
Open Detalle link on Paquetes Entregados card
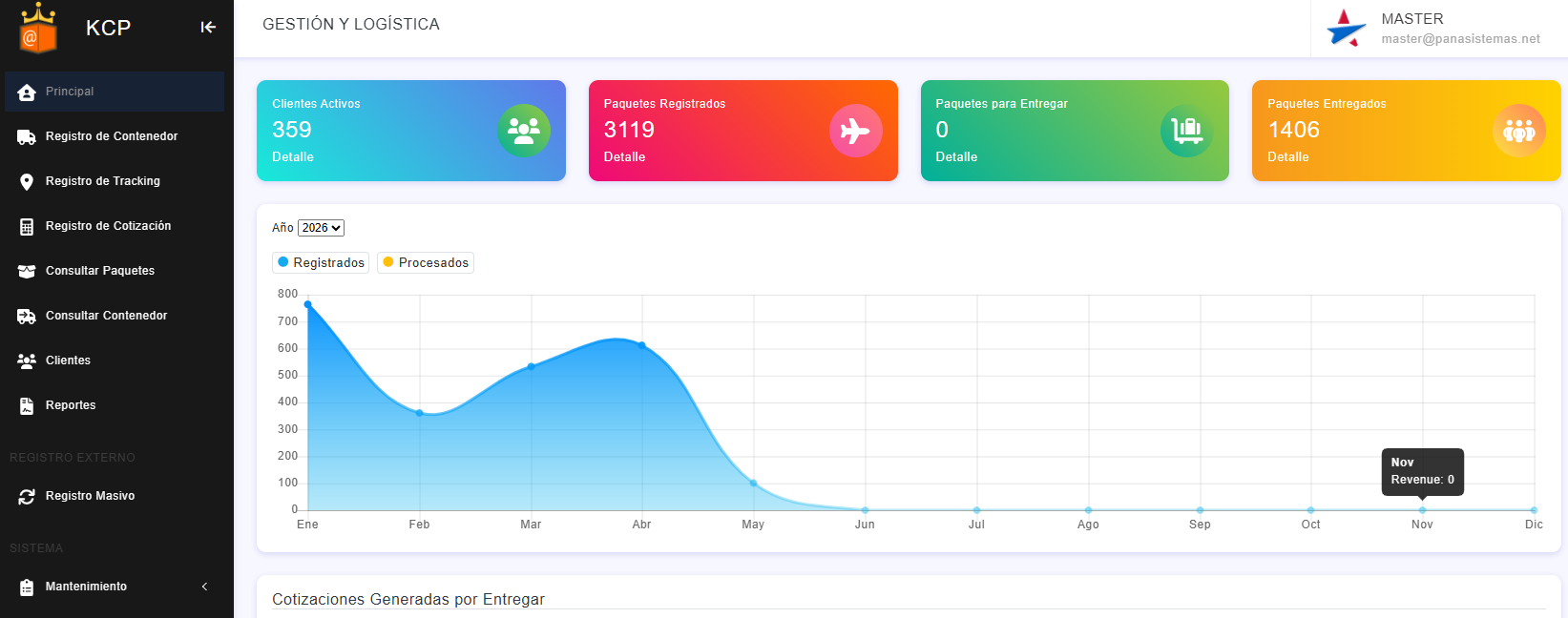point(1288,157)
